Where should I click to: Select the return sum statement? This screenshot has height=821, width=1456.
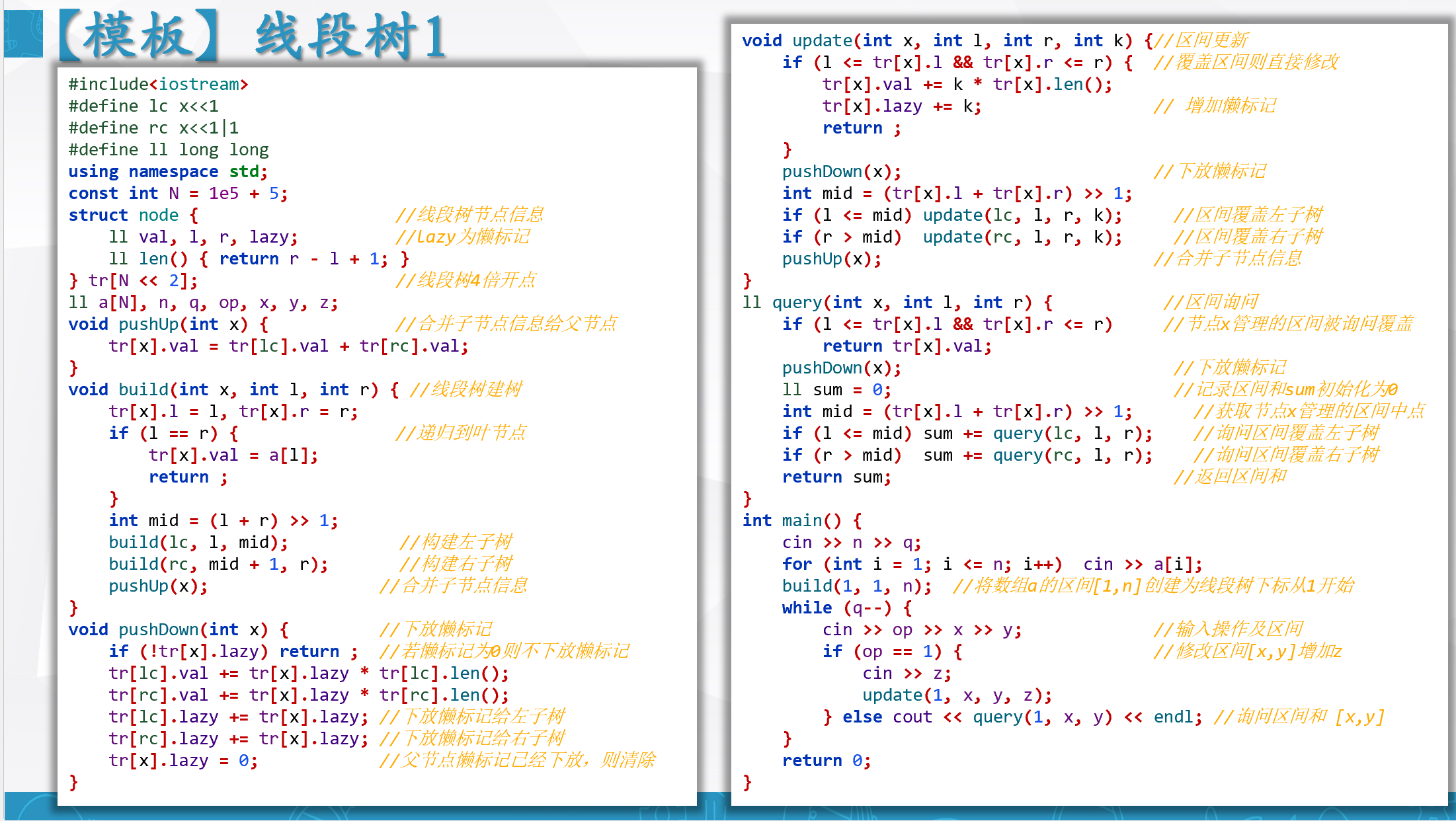[836, 477]
